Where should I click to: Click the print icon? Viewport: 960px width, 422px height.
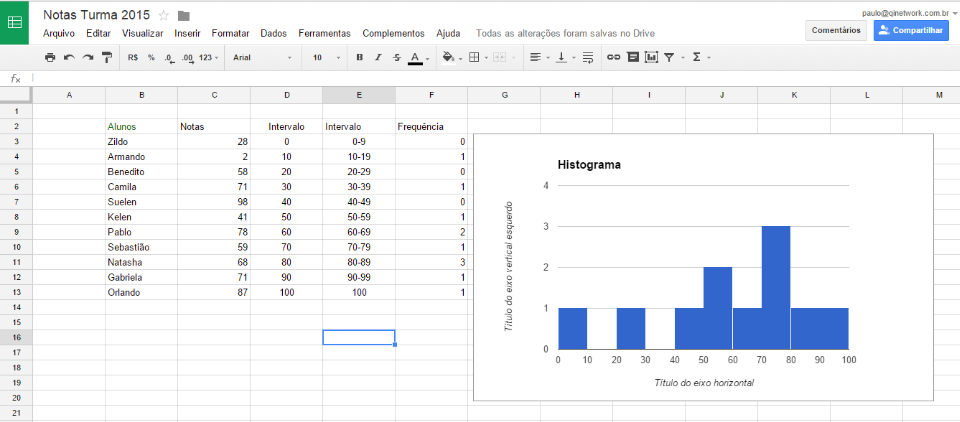point(50,57)
